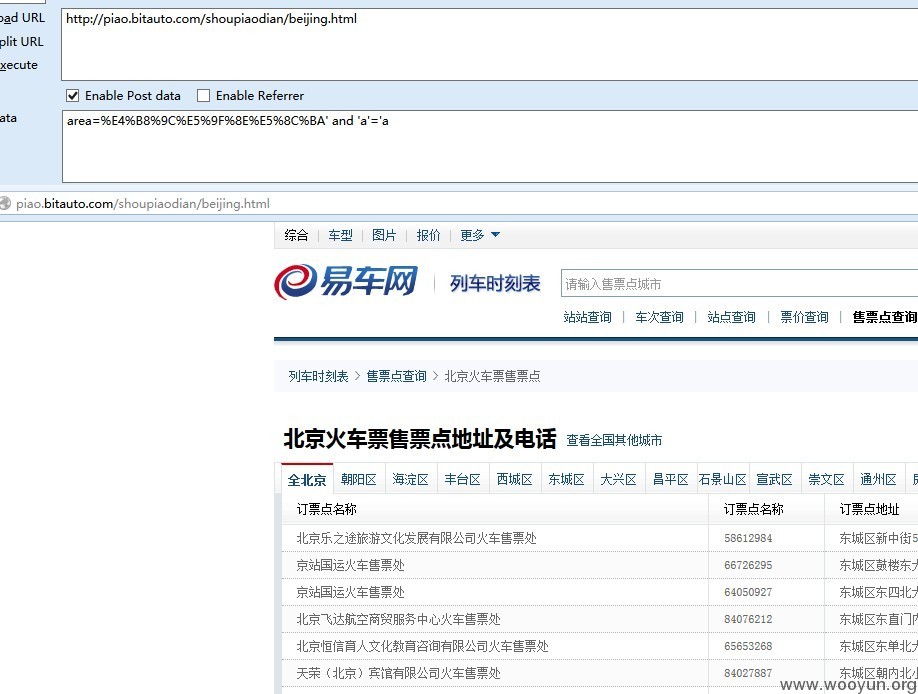Focus the 请输入售票点城市 search box
Viewport: 918px width, 694px height.
739,283
